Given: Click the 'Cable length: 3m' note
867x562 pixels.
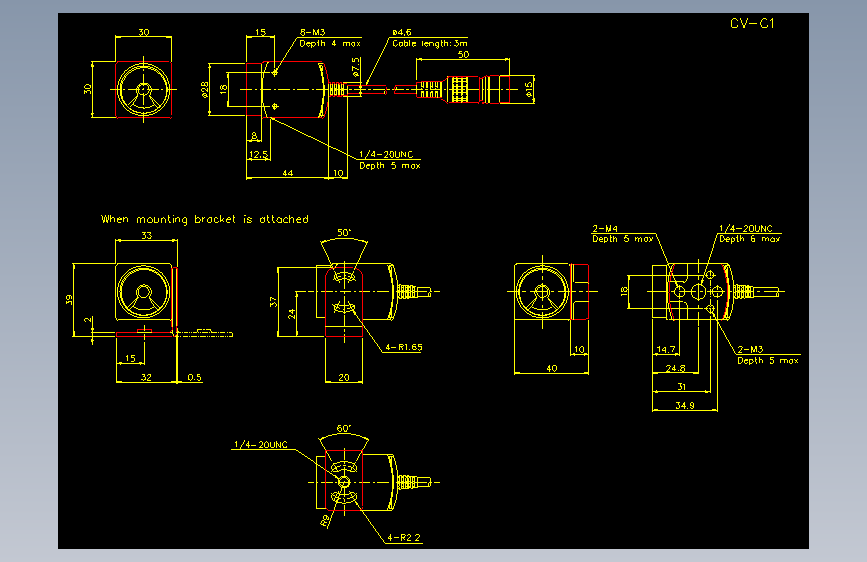Looking at the screenshot, I should click(430, 43).
